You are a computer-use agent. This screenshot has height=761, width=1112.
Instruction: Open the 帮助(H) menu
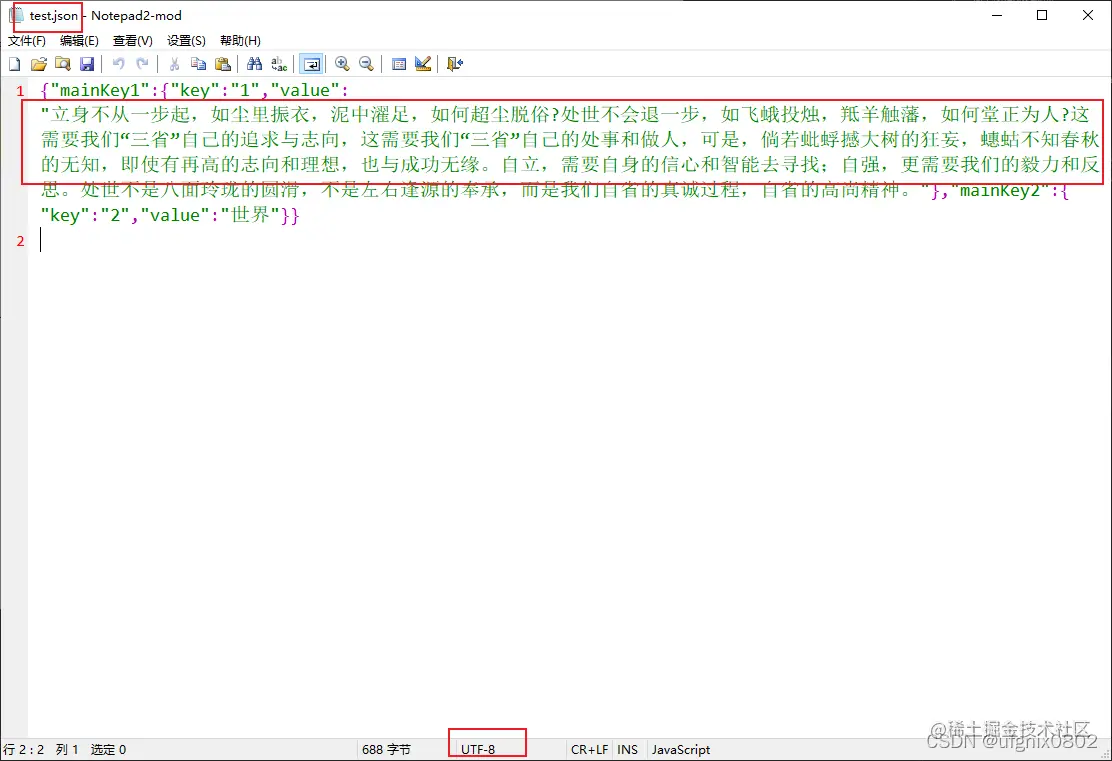(240, 40)
